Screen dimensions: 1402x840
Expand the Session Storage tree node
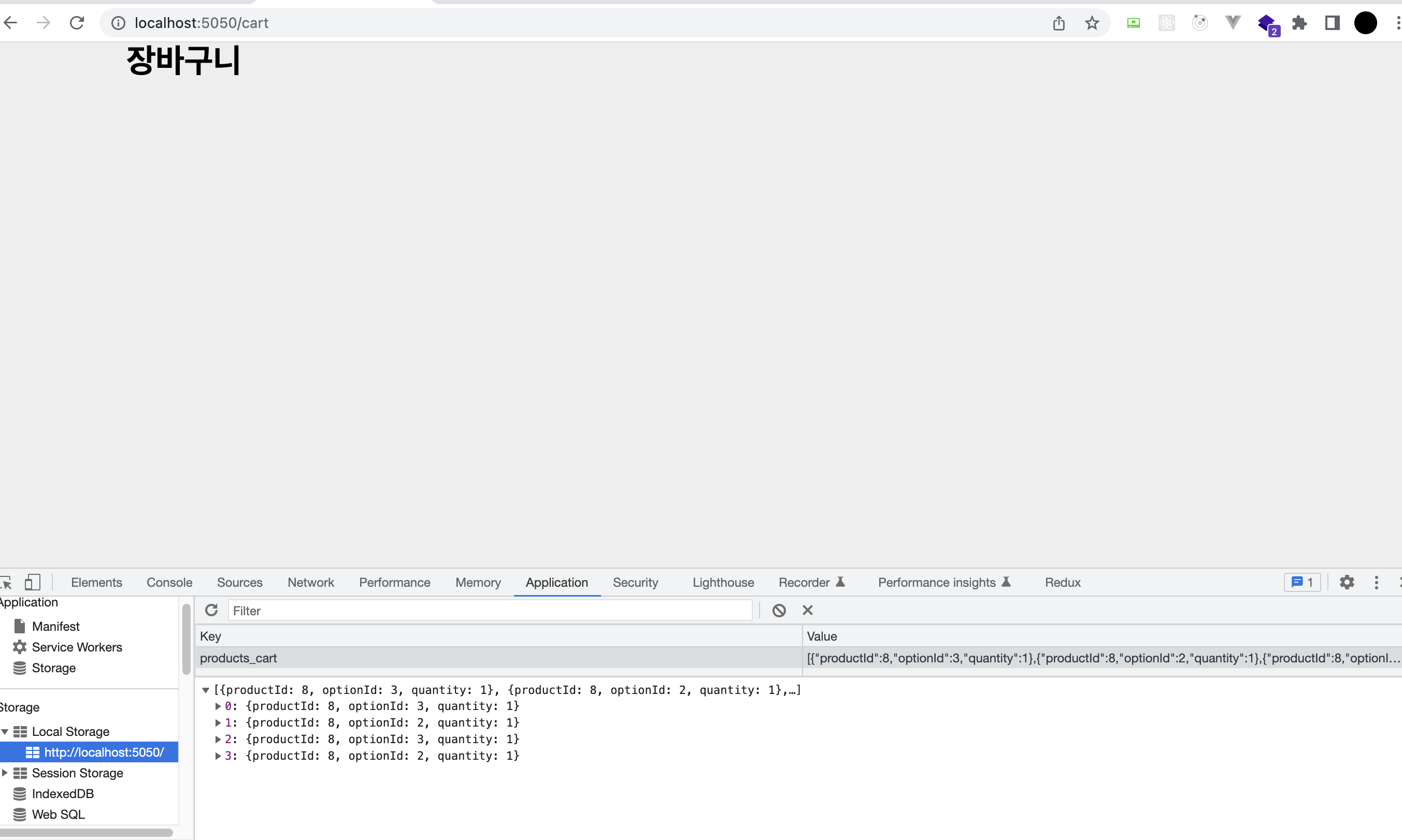click(x=5, y=773)
